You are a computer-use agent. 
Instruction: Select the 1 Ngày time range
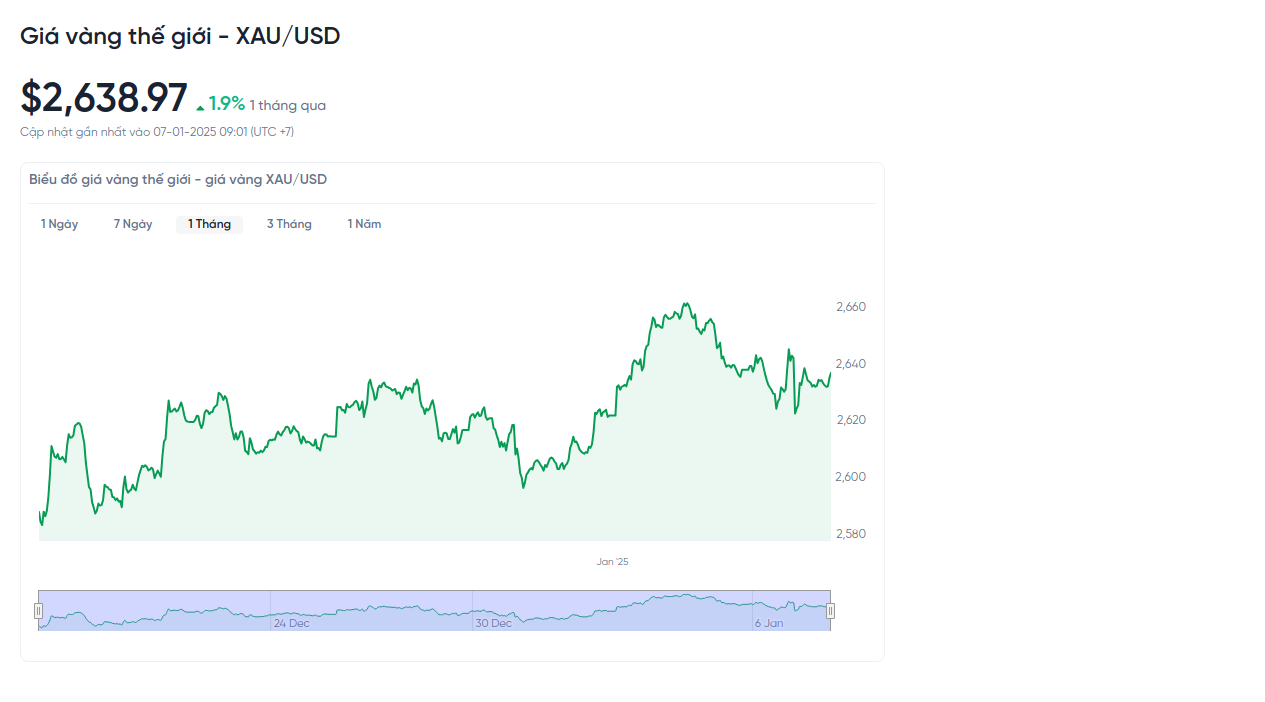click(59, 224)
